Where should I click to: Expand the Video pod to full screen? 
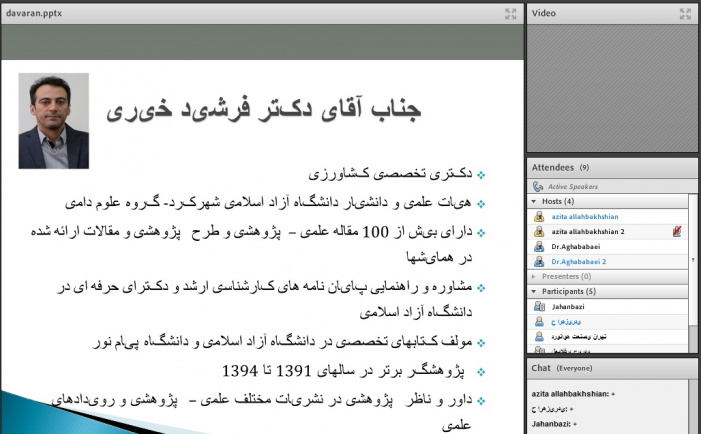[685, 13]
